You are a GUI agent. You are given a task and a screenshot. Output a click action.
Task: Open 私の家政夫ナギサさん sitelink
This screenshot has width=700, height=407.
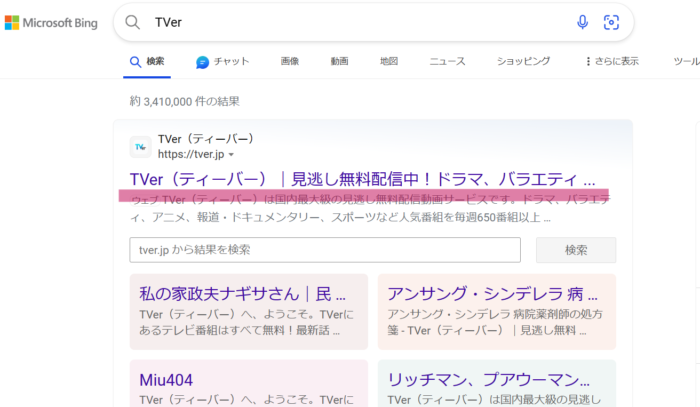coord(242,294)
